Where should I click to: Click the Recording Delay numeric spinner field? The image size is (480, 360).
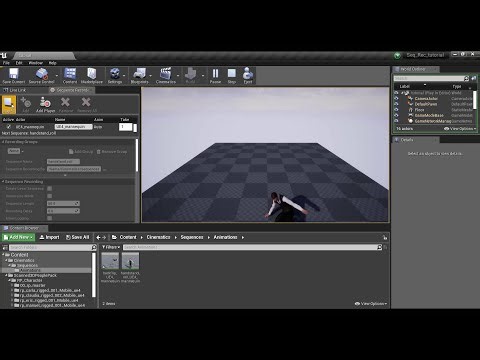(63, 211)
